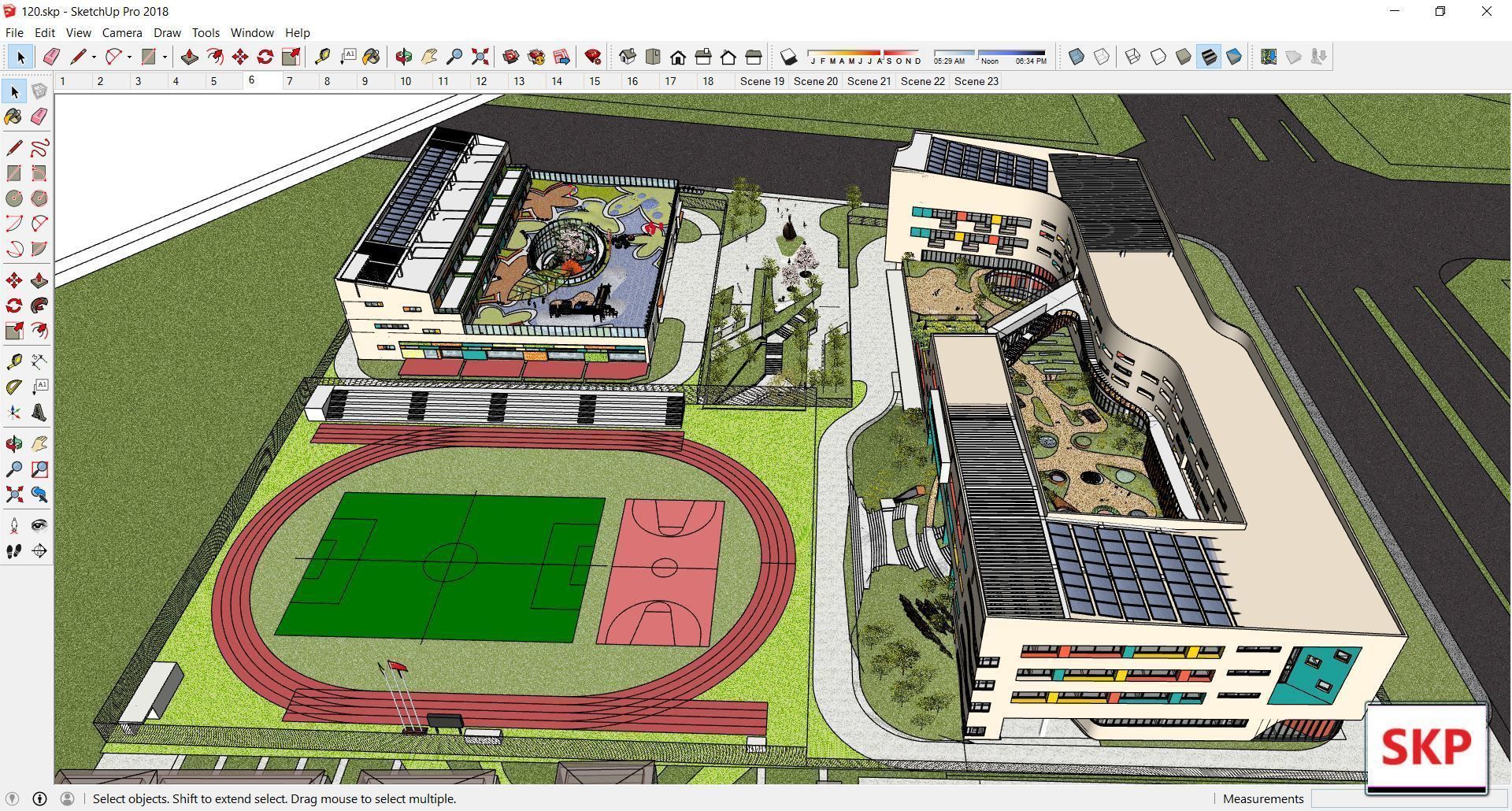The width and height of the screenshot is (1512, 811).
Task: Click the credits info status bar icon
Action: pos(39,798)
